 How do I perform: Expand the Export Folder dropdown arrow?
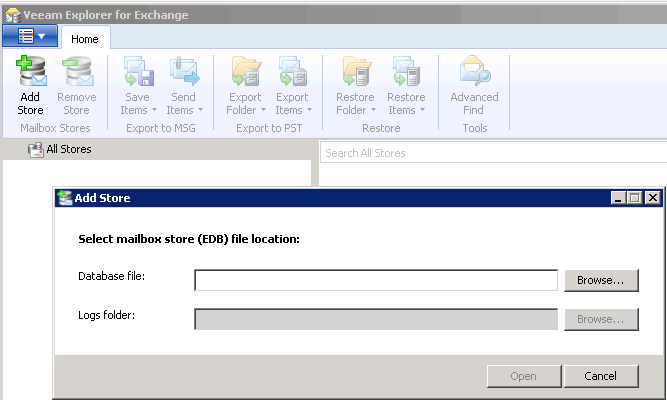coord(263,110)
